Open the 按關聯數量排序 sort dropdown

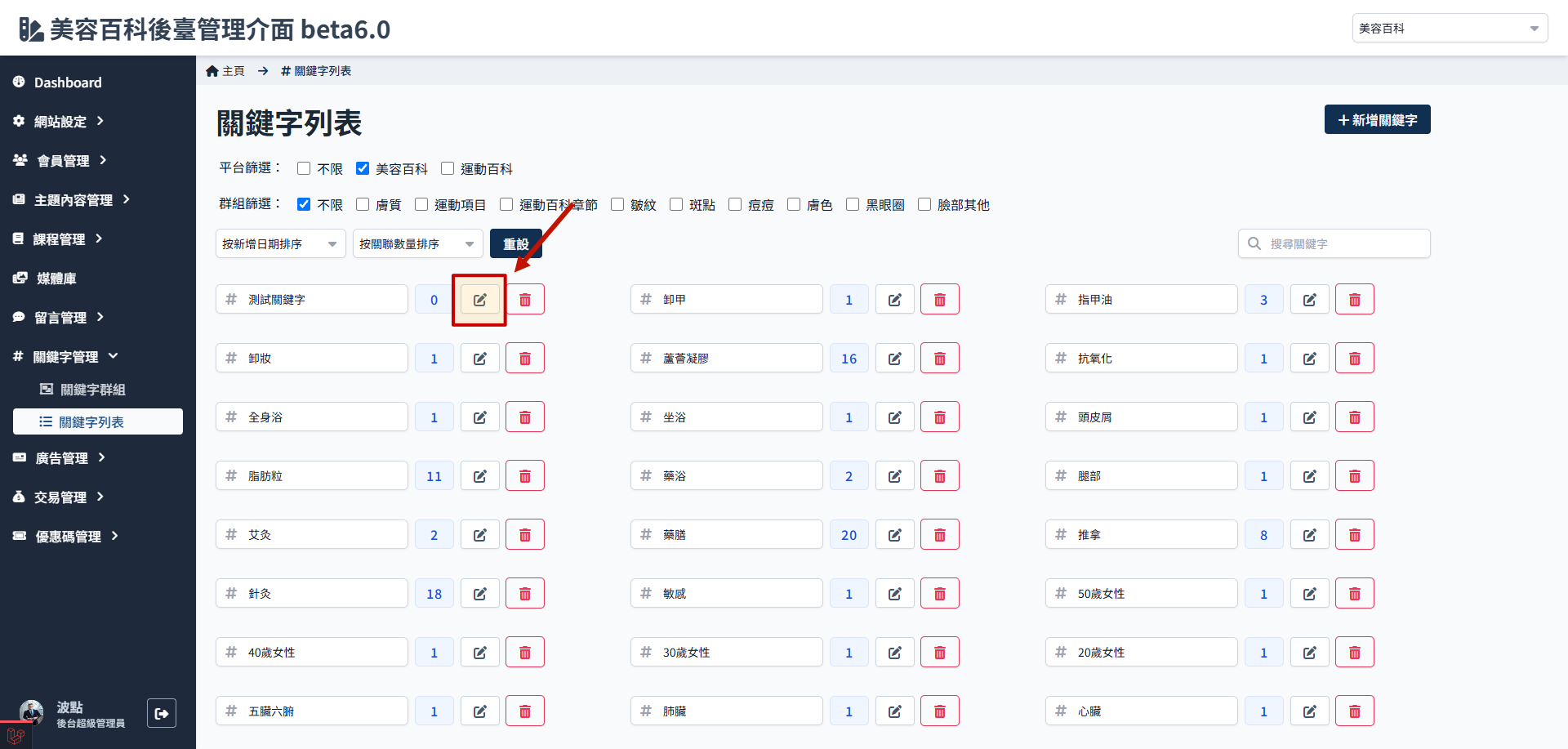[418, 243]
